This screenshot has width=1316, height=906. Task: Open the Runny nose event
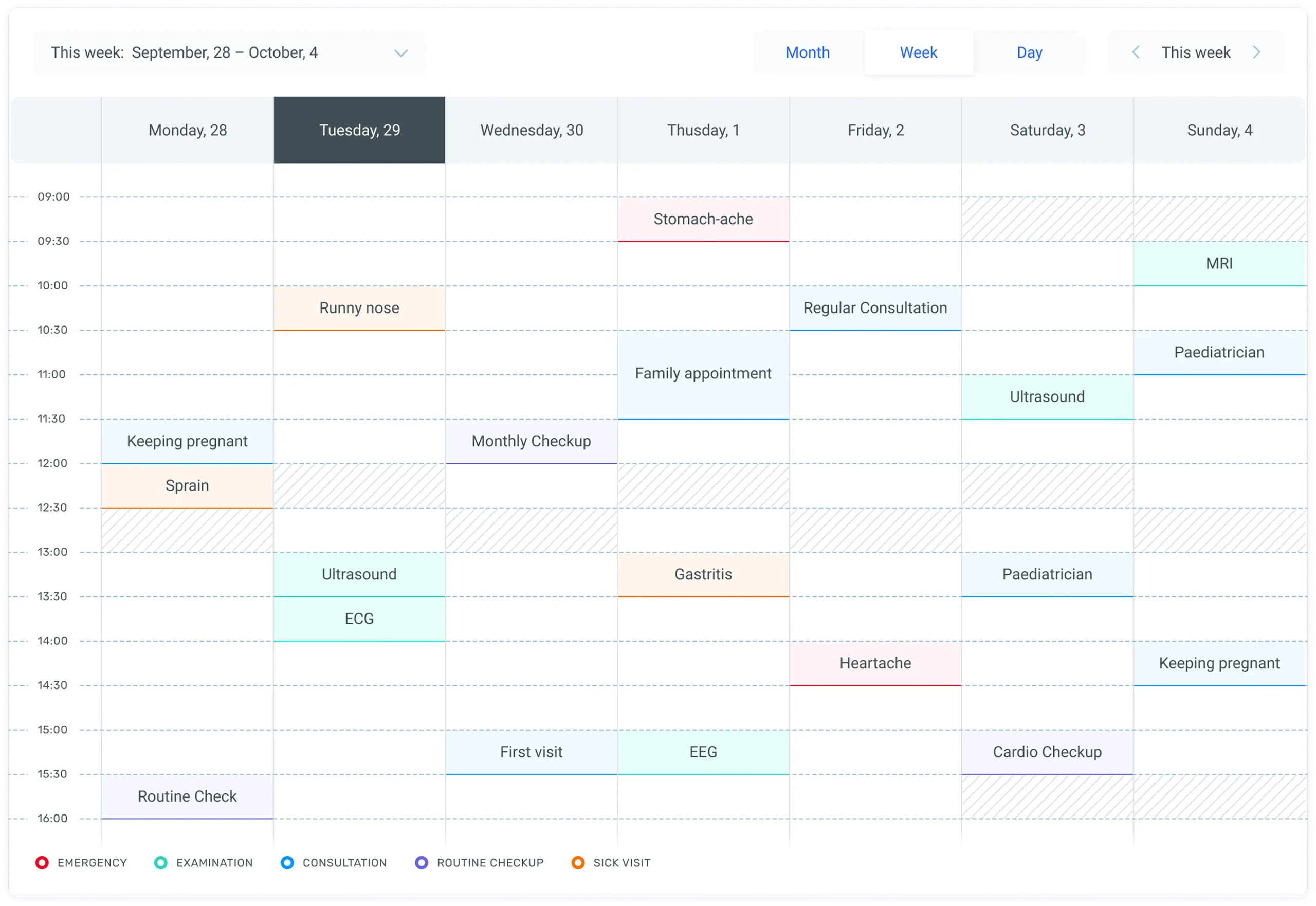point(359,307)
